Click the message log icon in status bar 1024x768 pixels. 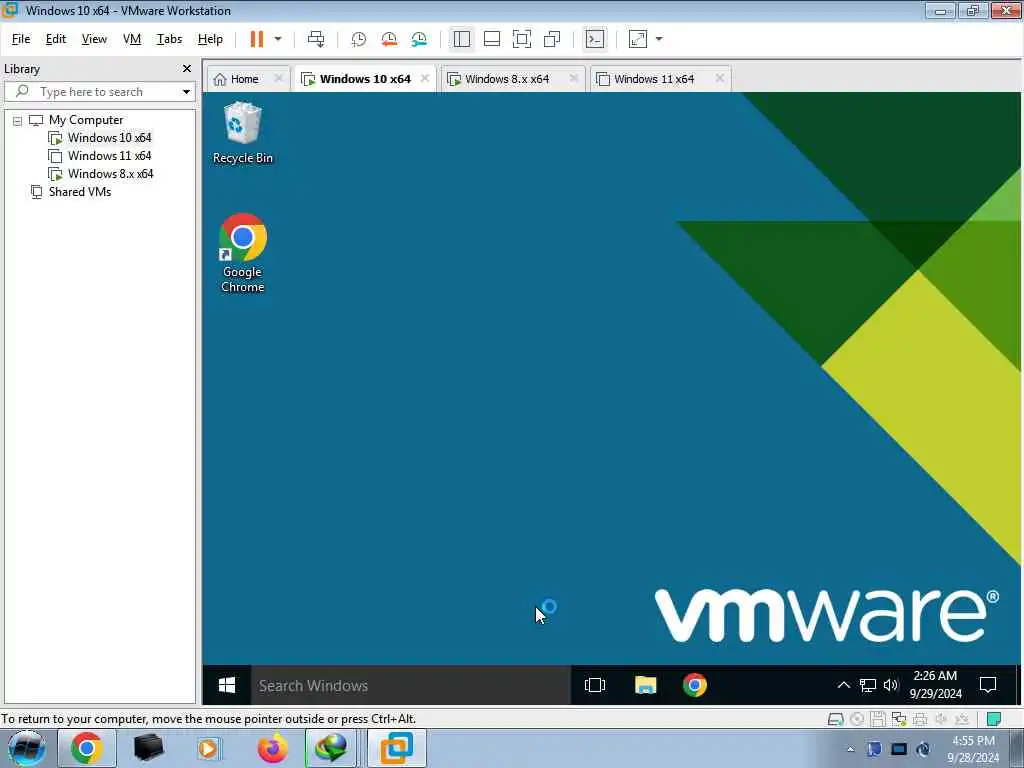coord(993,719)
